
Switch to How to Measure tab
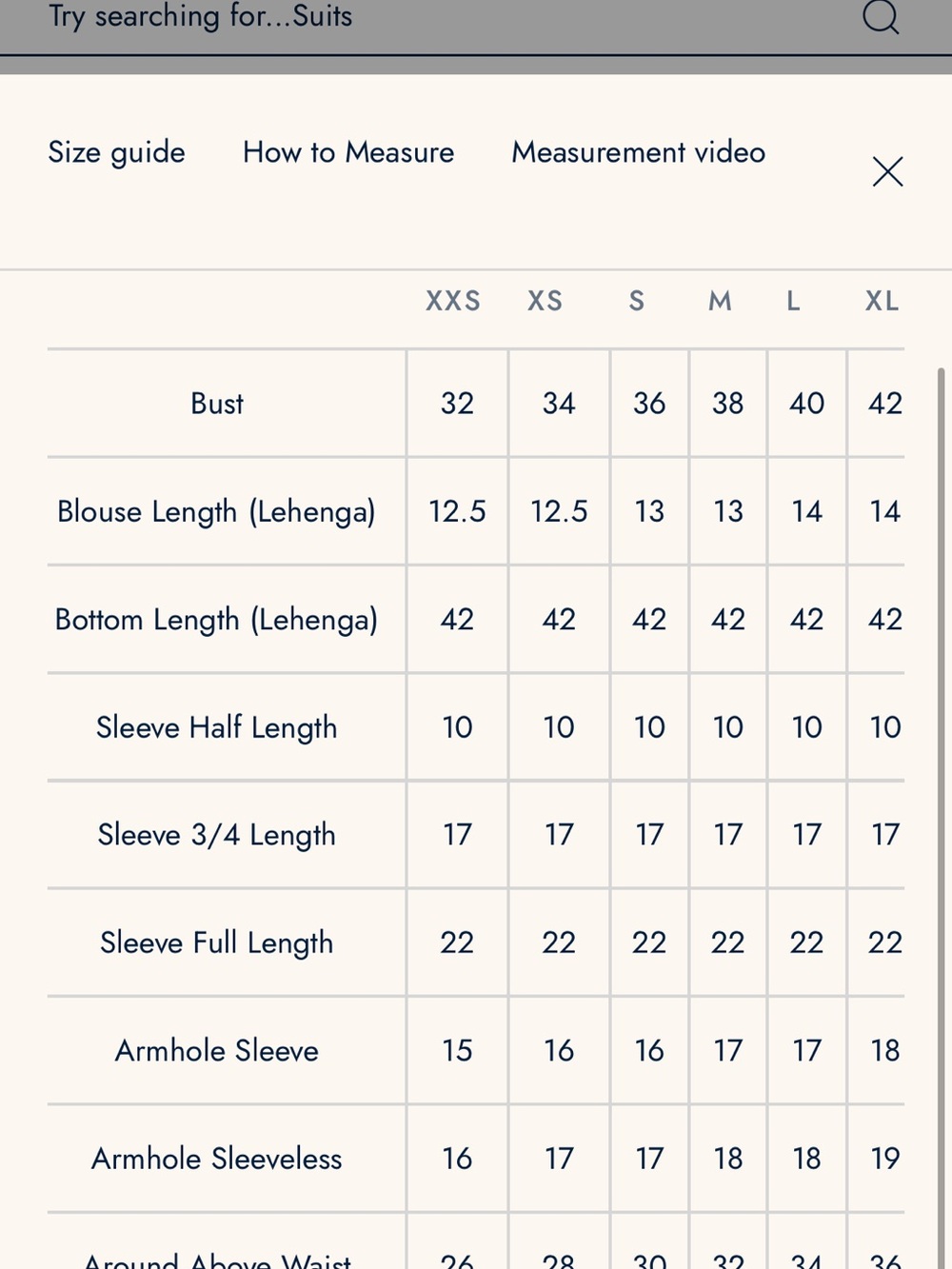pyautogui.click(x=348, y=152)
